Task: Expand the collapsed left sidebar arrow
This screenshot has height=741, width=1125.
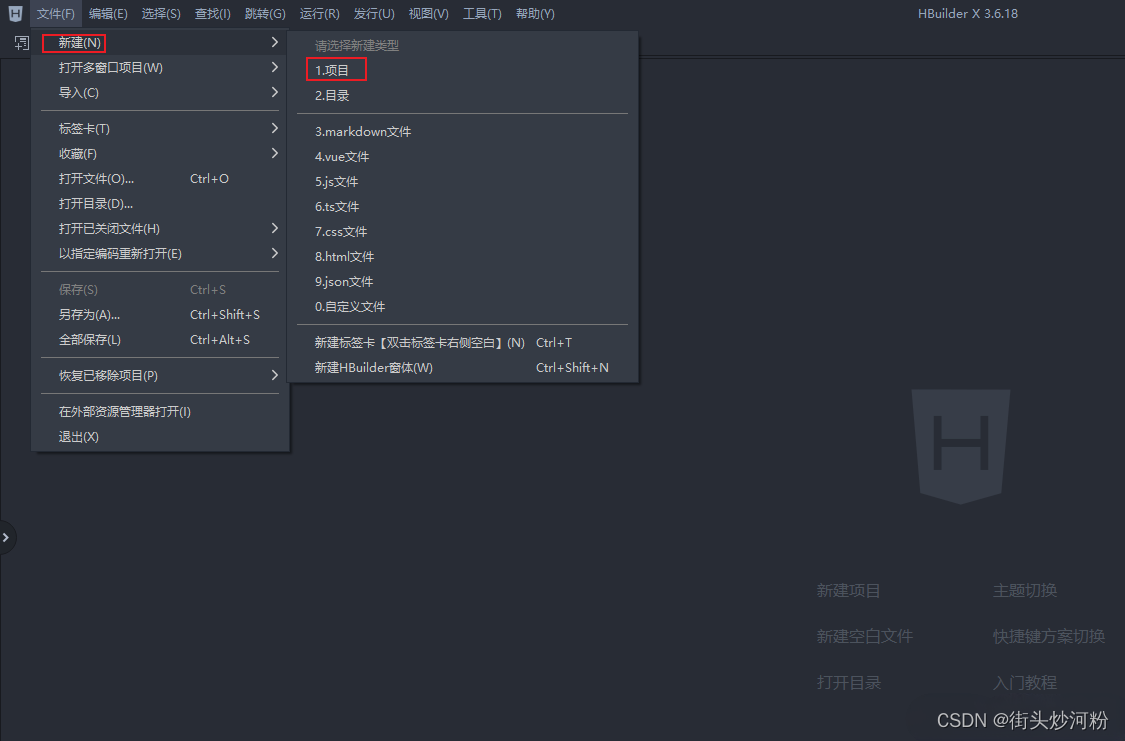Action: click(x=6, y=538)
